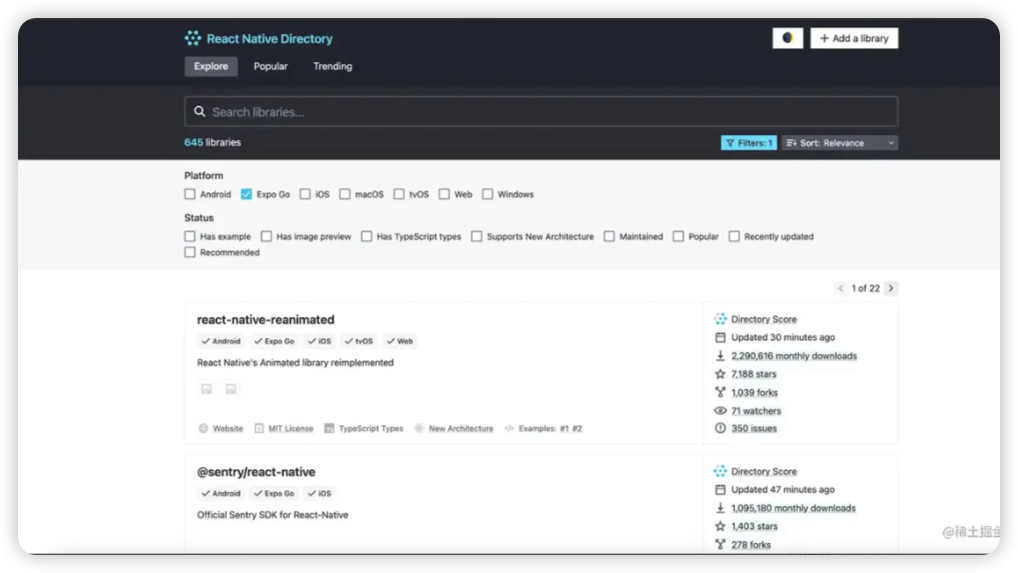Click 1,403 stars link
Image resolution: width=1018 pixels, height=573 pixels.
[x=754, y=526]
